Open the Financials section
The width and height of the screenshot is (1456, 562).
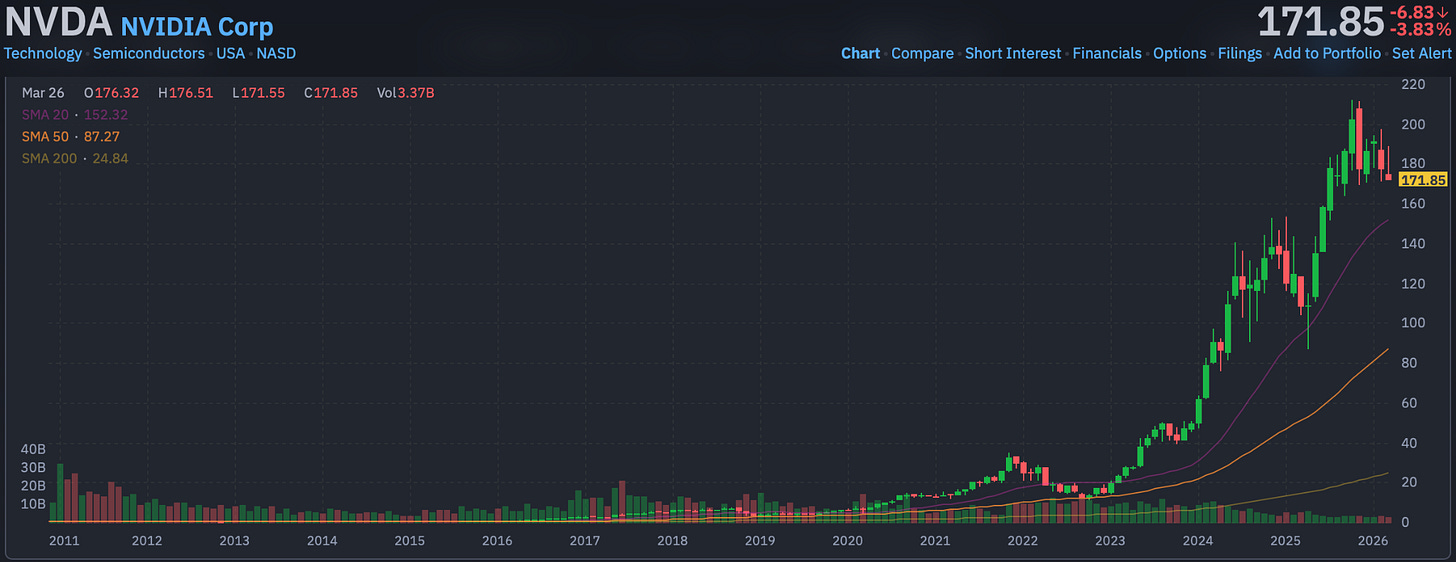[1107, 53]
